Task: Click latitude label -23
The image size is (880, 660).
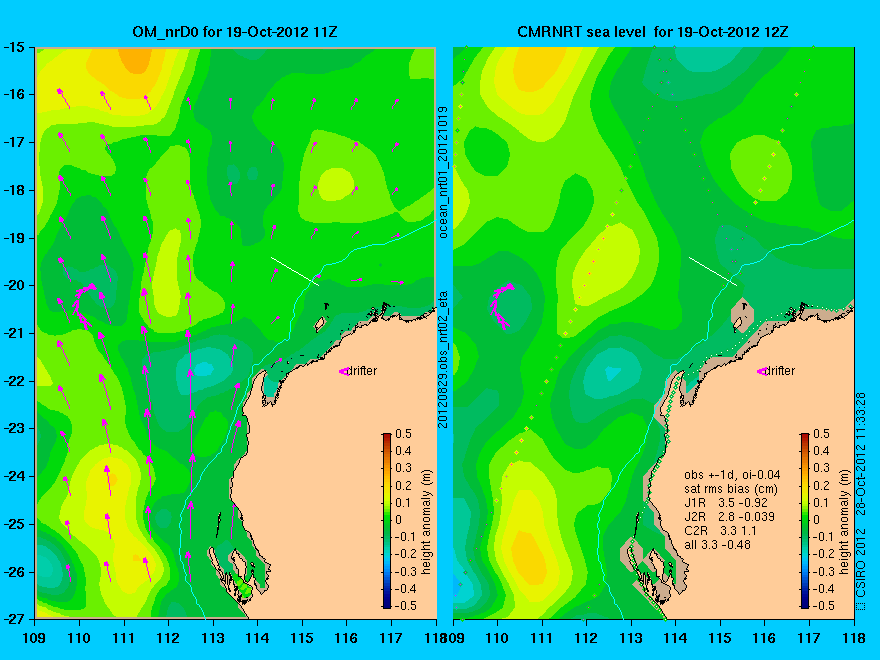Action: coord(14,428)
